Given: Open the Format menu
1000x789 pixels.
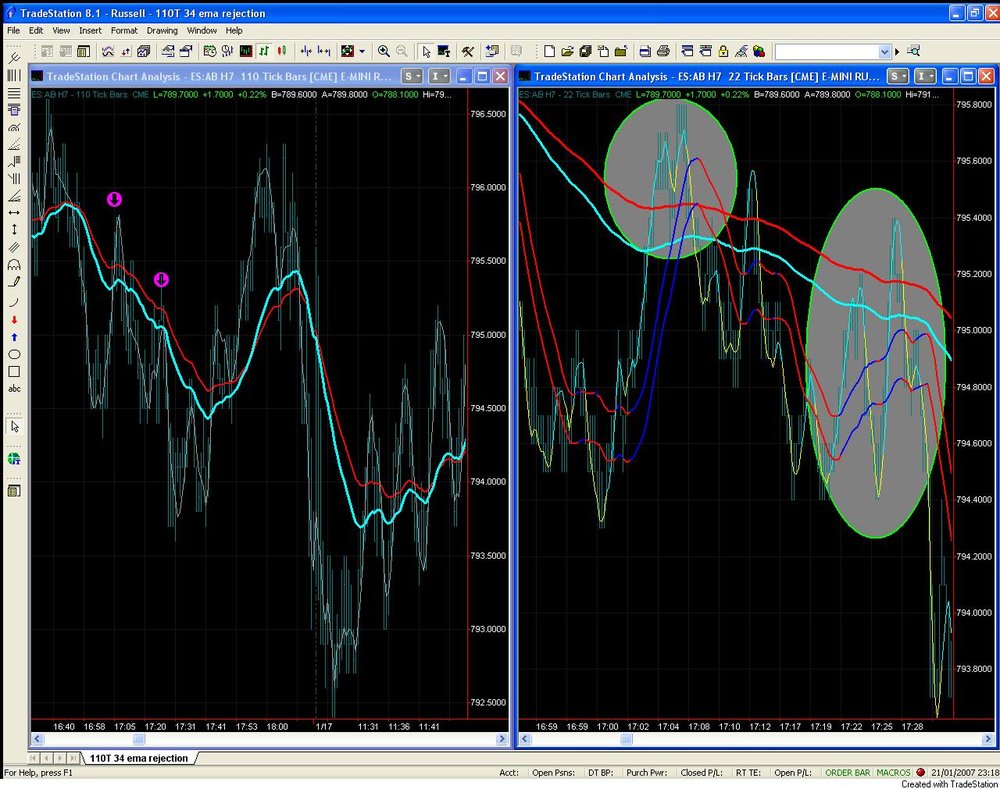Looking at the screenshot, I should click(x=124, y=30).
